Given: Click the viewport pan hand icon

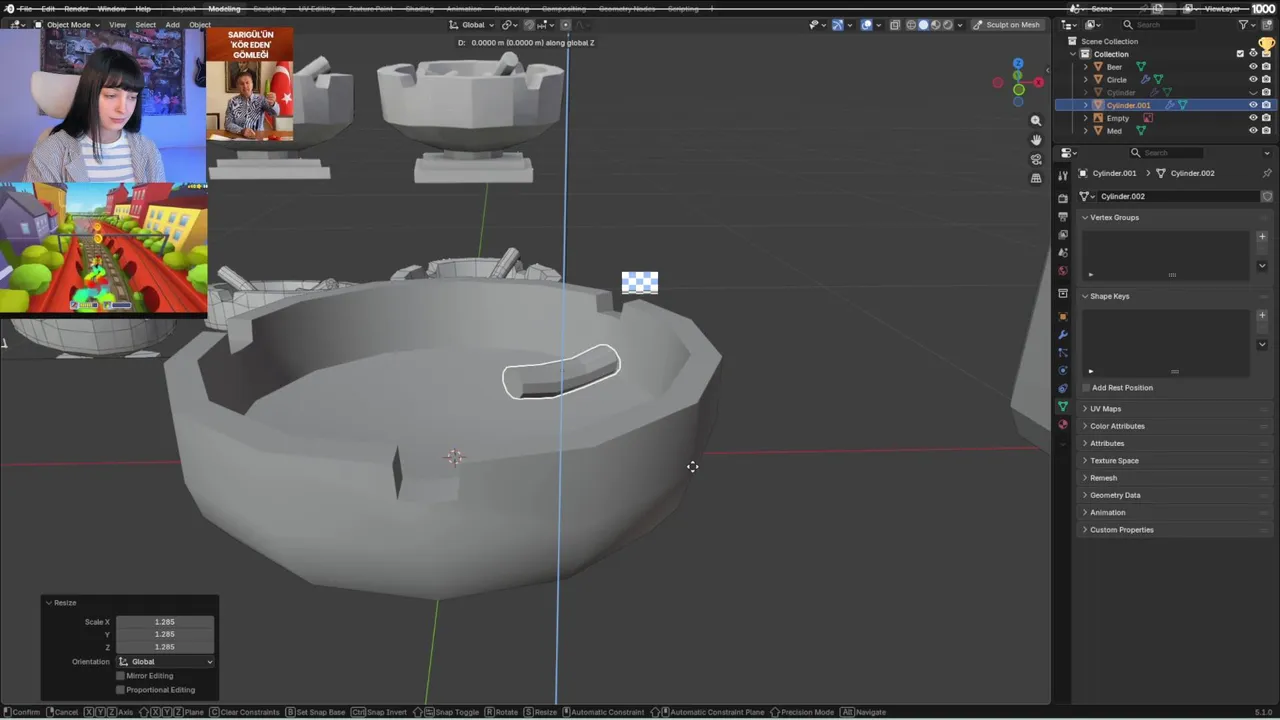Looking at the screenshot, I should coord(1036,139).
